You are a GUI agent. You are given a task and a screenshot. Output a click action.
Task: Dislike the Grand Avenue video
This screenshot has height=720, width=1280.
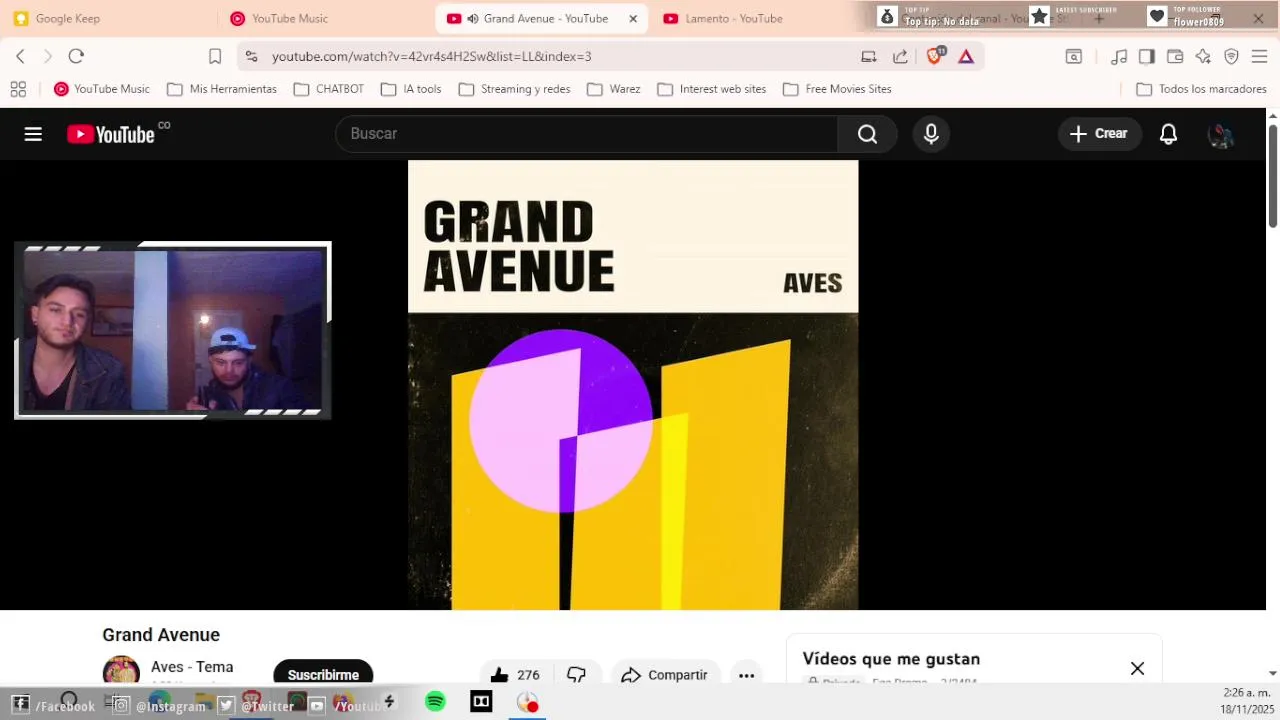576,675
